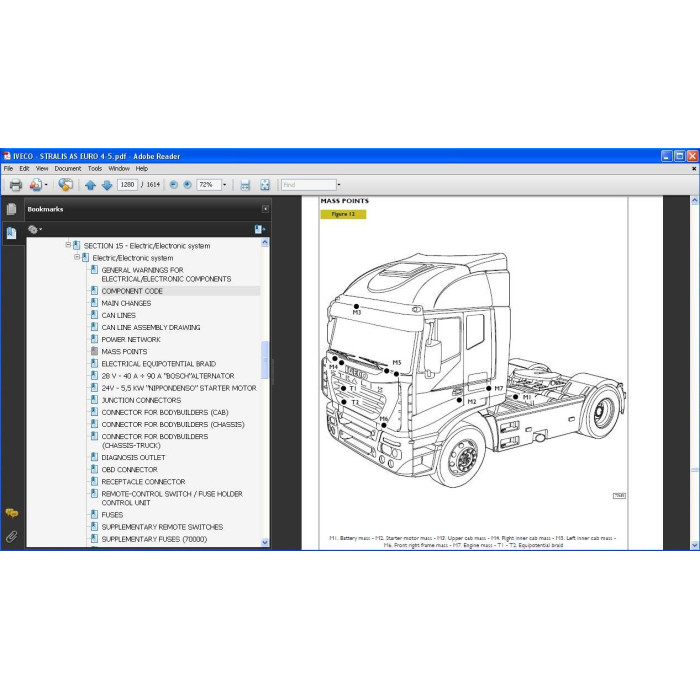This screenshot has width=700, height=700.
Task: Click into the Find search box
Action: tap(308, 185)
